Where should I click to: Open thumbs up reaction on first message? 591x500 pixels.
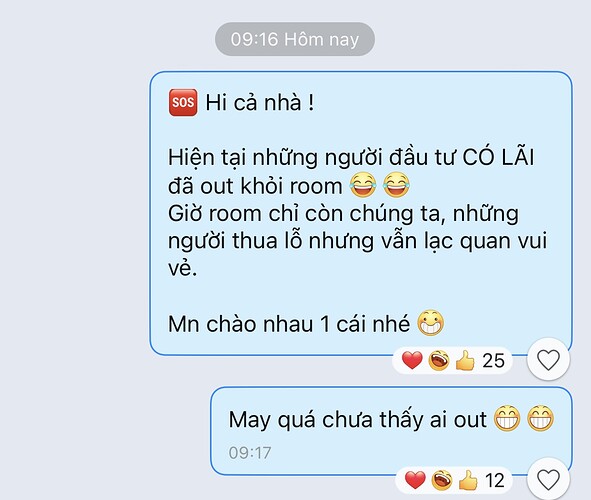[465, 360]
